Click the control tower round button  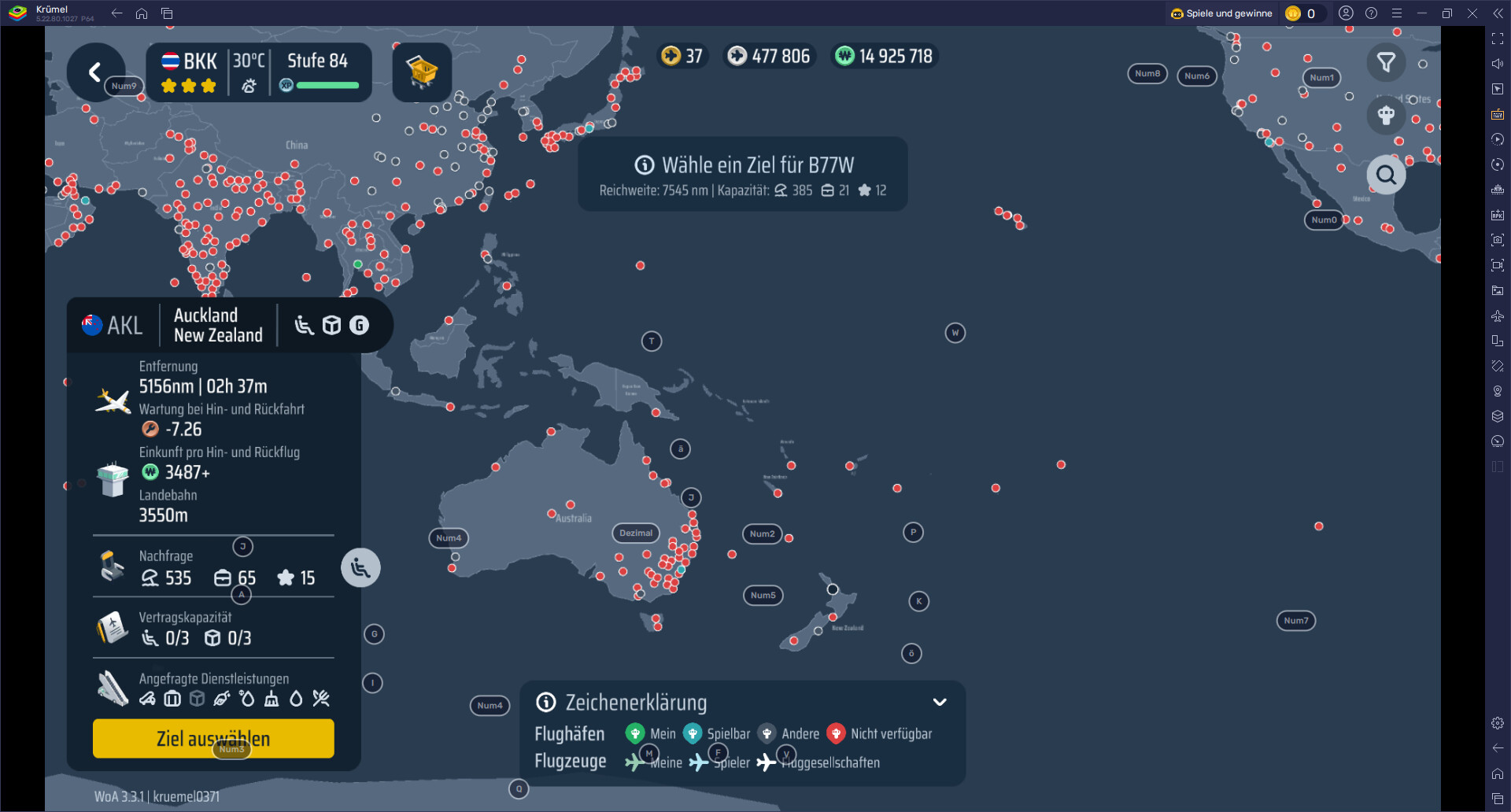click(1386, 116)
